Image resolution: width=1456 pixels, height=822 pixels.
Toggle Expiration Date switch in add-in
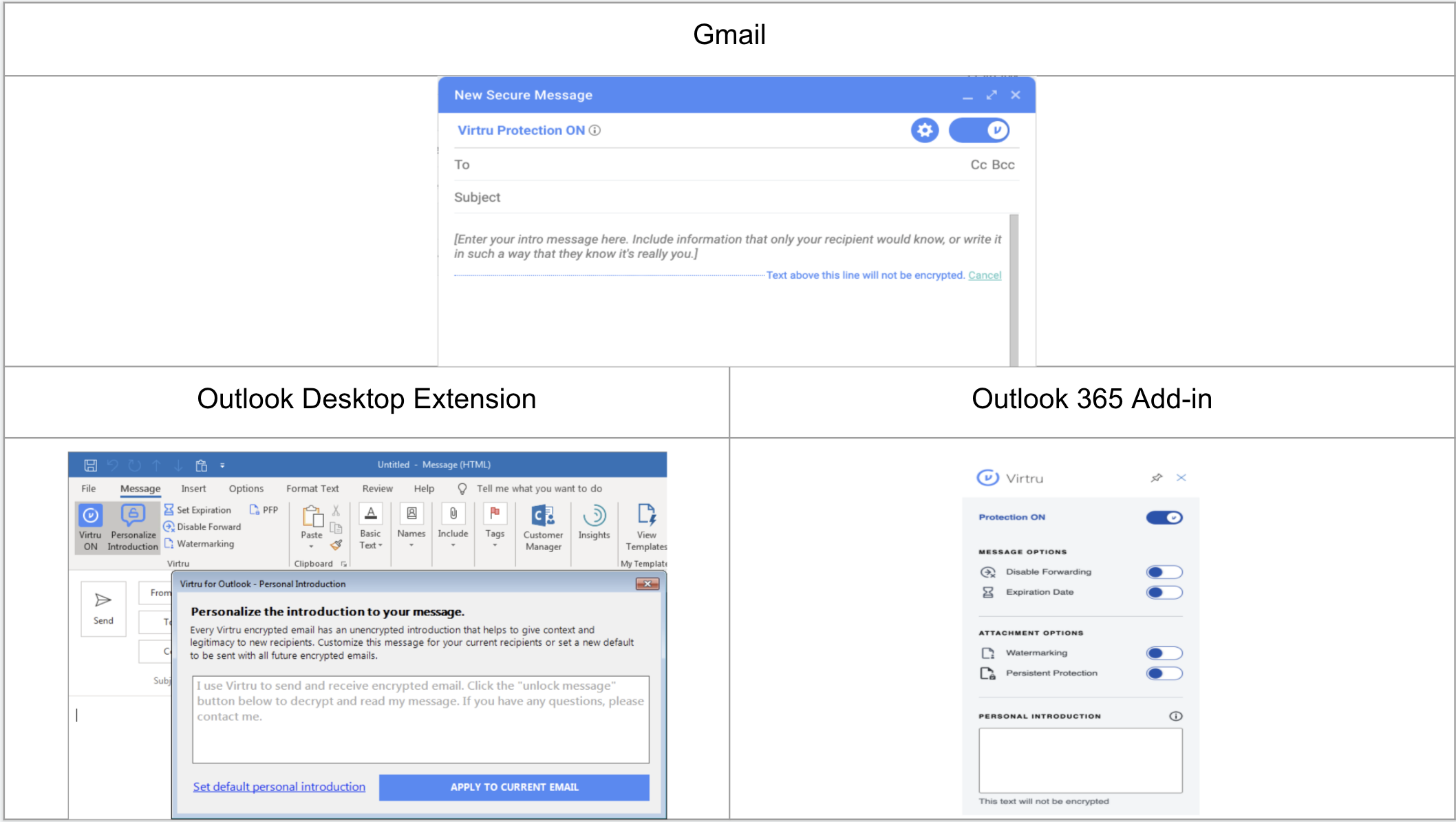click(1164, 592)
